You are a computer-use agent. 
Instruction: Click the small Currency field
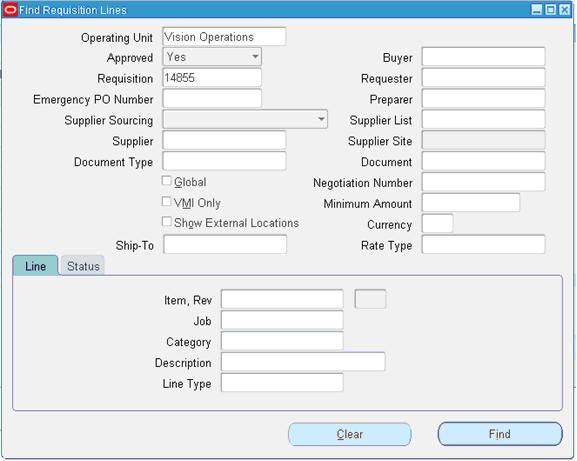(x=437, y=223)
